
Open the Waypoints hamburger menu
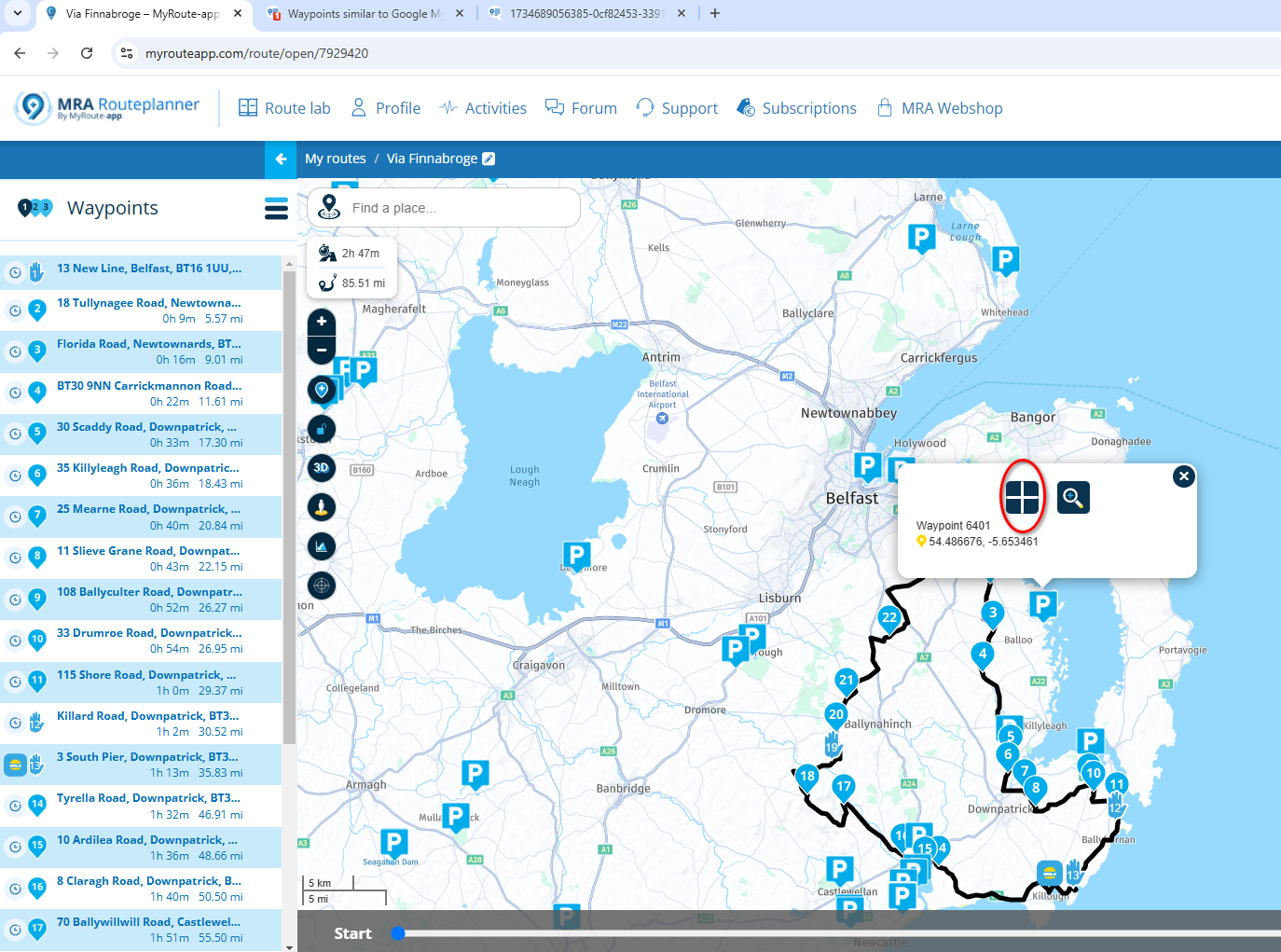coord(276,208)
